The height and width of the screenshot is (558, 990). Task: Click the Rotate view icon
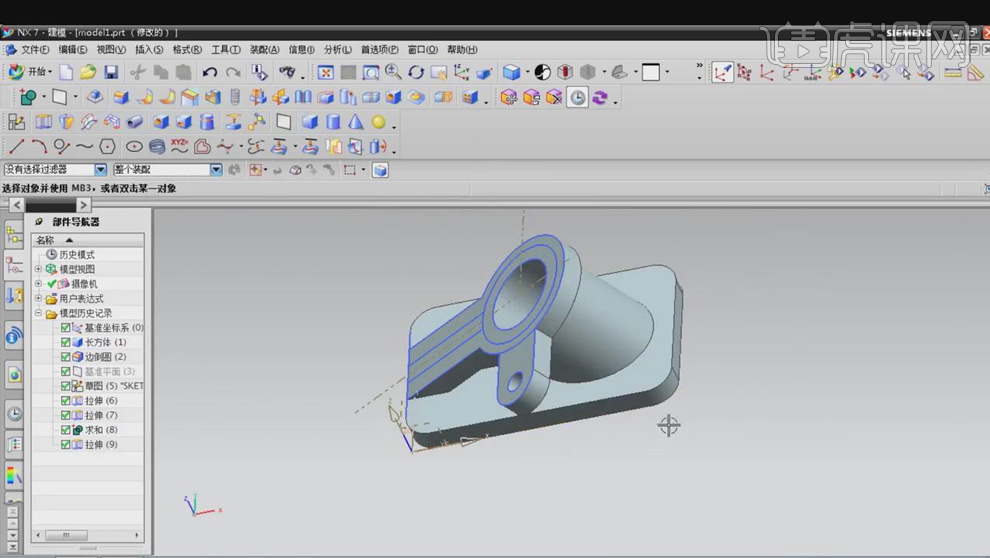click(416, 72)
